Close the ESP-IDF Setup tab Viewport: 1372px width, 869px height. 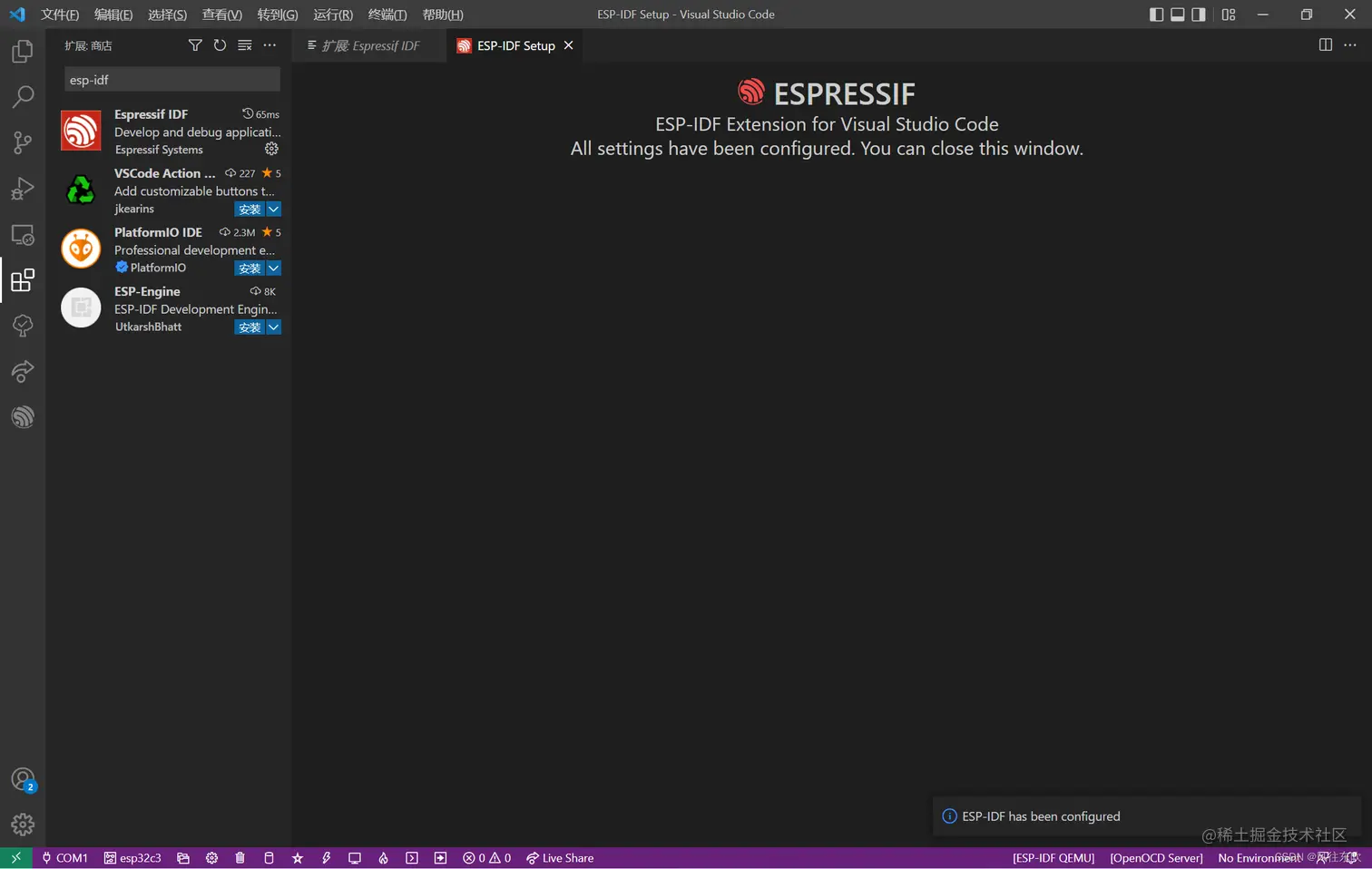[x=568, y=45]
